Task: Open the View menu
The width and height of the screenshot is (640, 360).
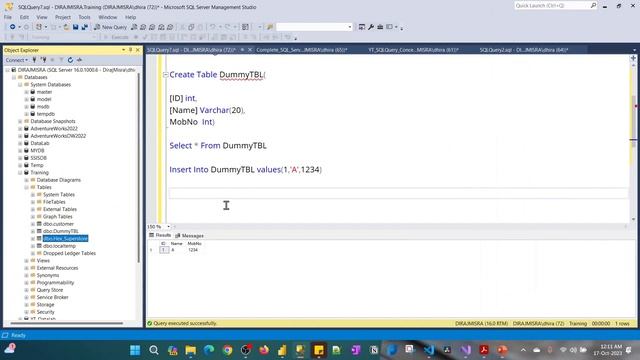Action: pos(42,17)
